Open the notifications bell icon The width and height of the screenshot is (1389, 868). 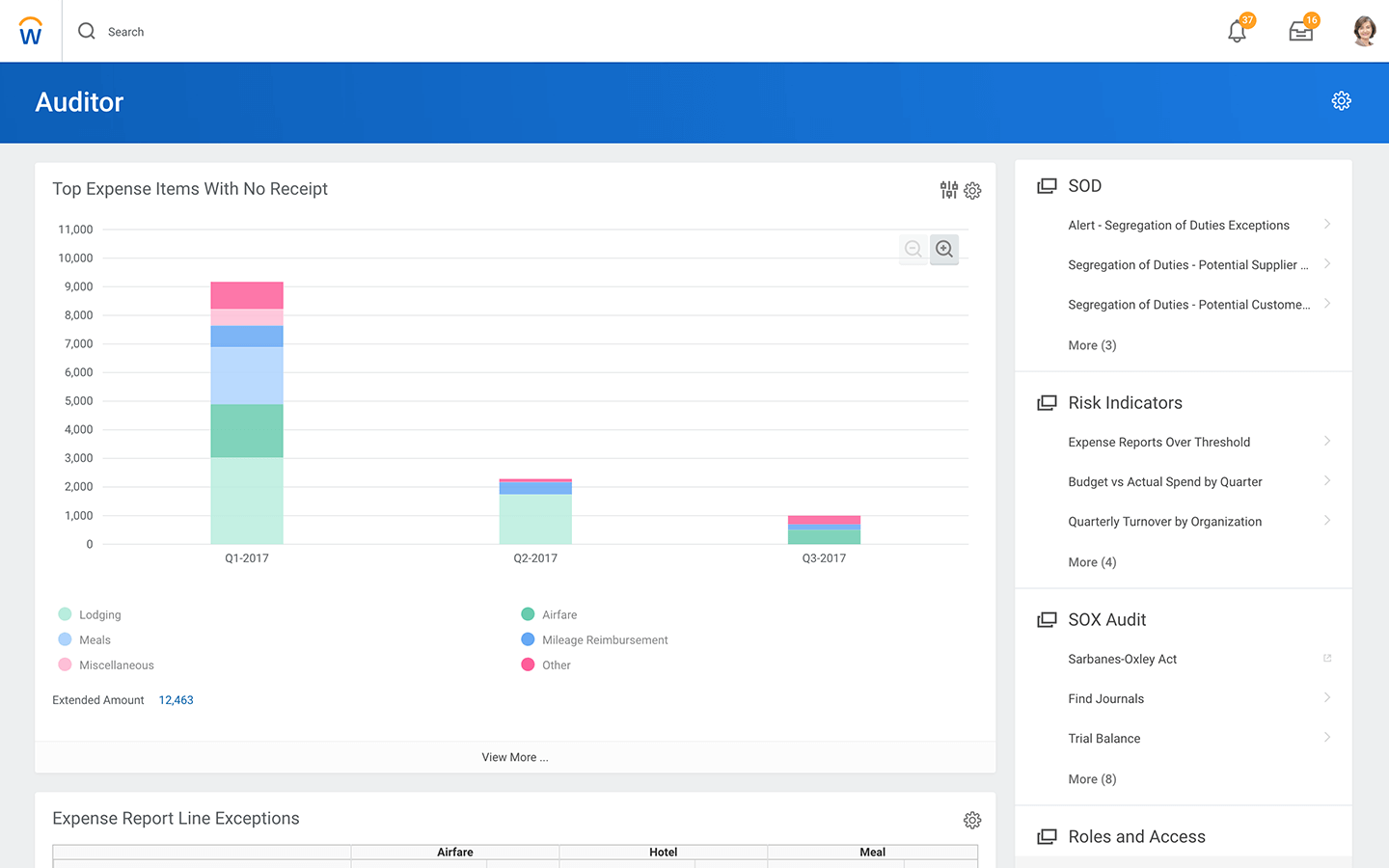pyautogui.click(x=1237, y=32)
